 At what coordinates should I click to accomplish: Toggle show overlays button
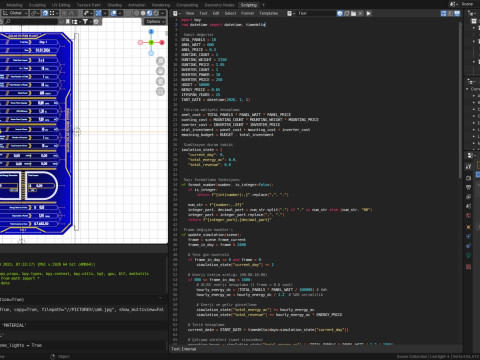pyautogui.click(x=114, y=13)
